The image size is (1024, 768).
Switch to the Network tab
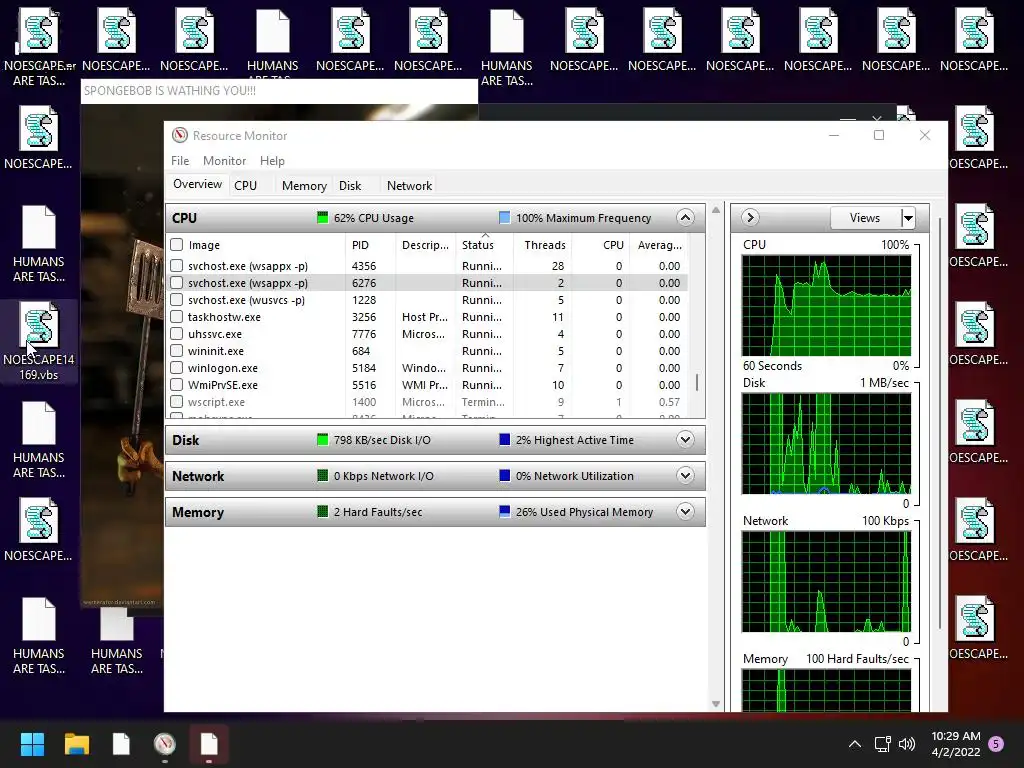pyautogui.click(x=409, y=185)
